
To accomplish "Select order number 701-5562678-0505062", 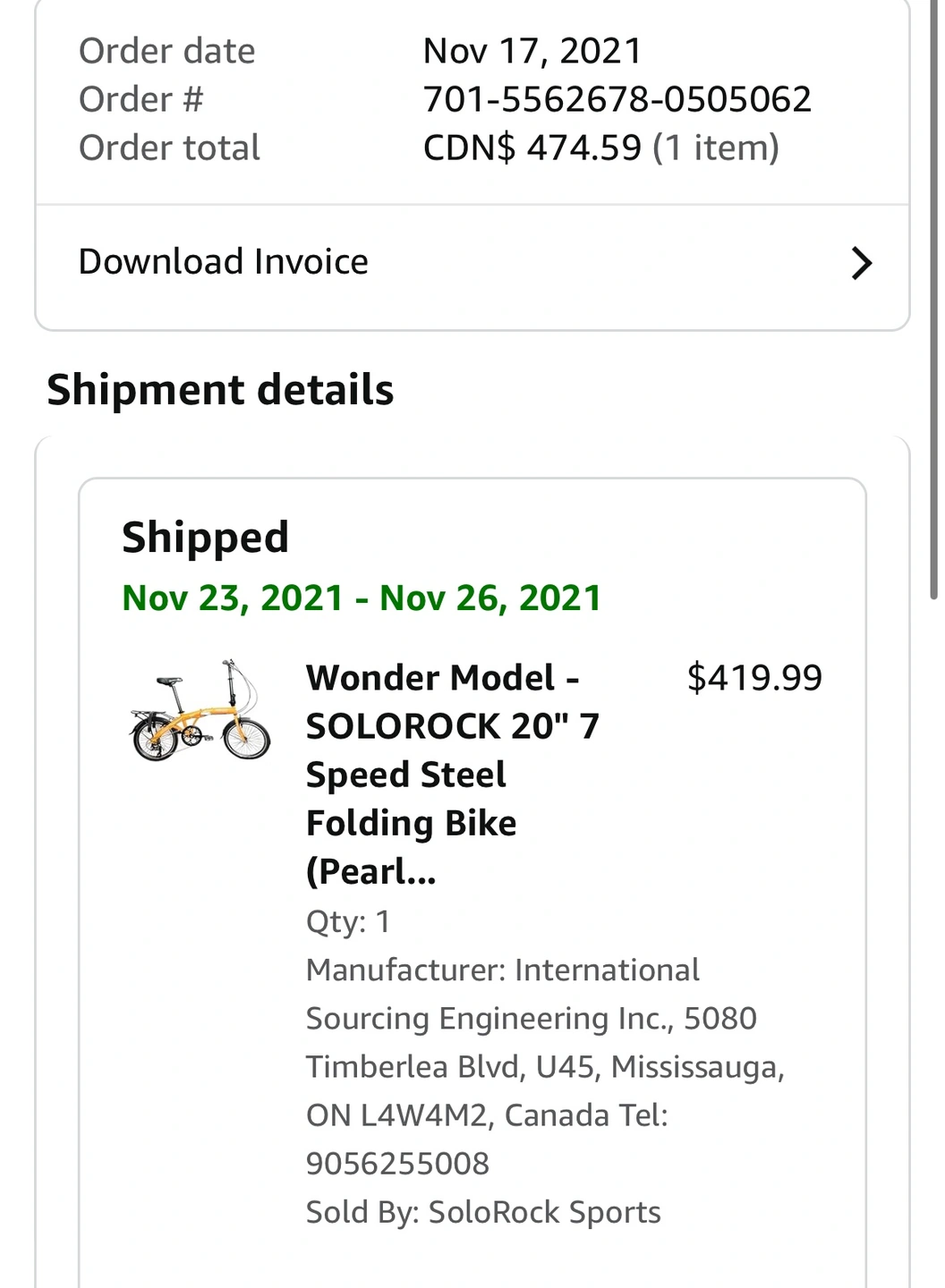I will [617, 99].
